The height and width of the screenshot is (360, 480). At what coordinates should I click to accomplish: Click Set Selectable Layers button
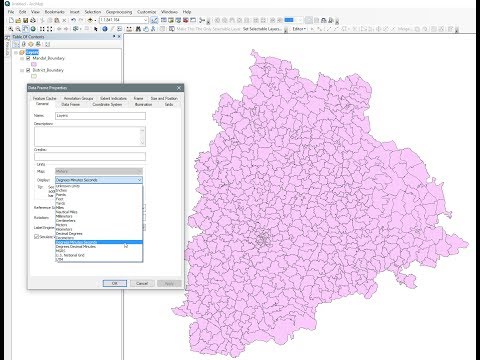point(261,29)
